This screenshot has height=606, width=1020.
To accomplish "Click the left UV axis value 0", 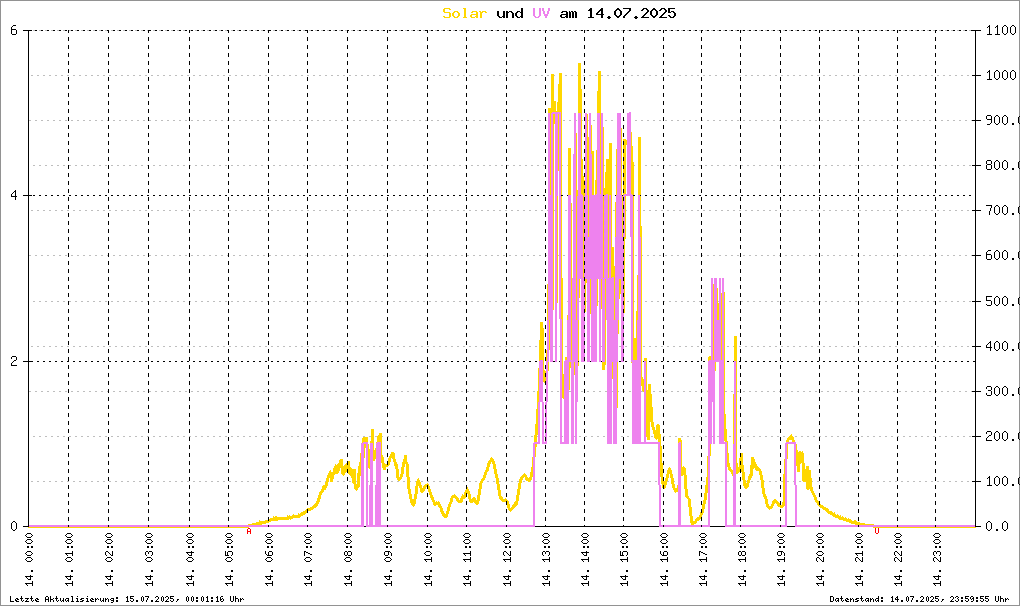I will click(14, 527).
